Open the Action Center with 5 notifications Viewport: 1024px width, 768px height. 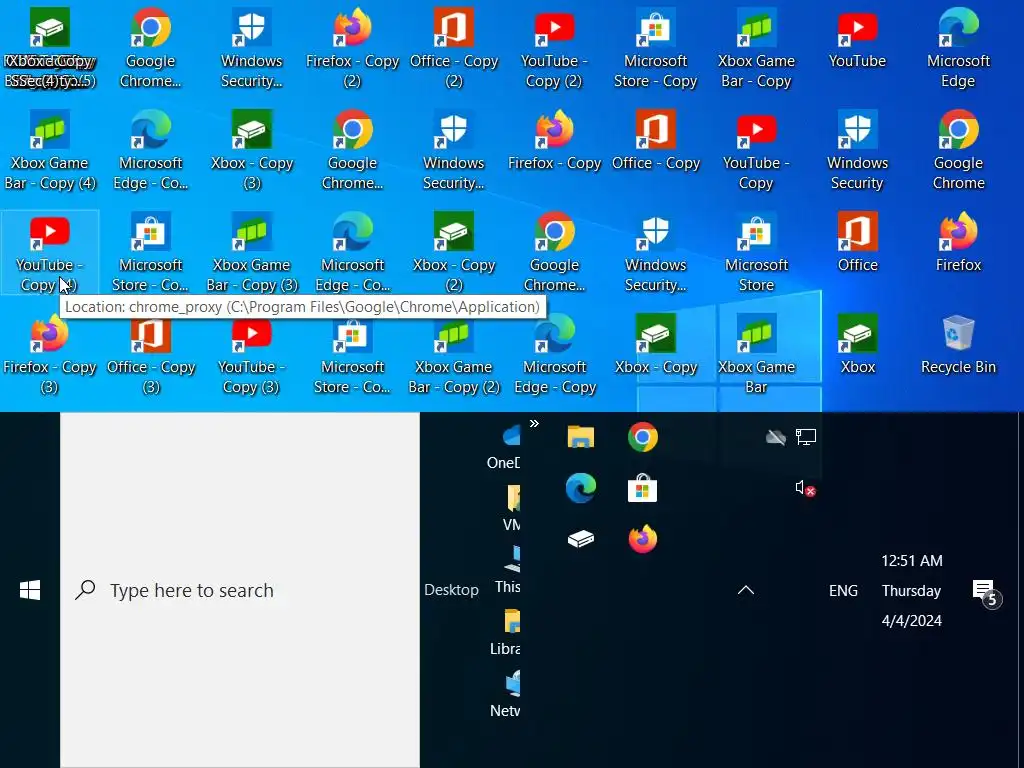(985, 592)
